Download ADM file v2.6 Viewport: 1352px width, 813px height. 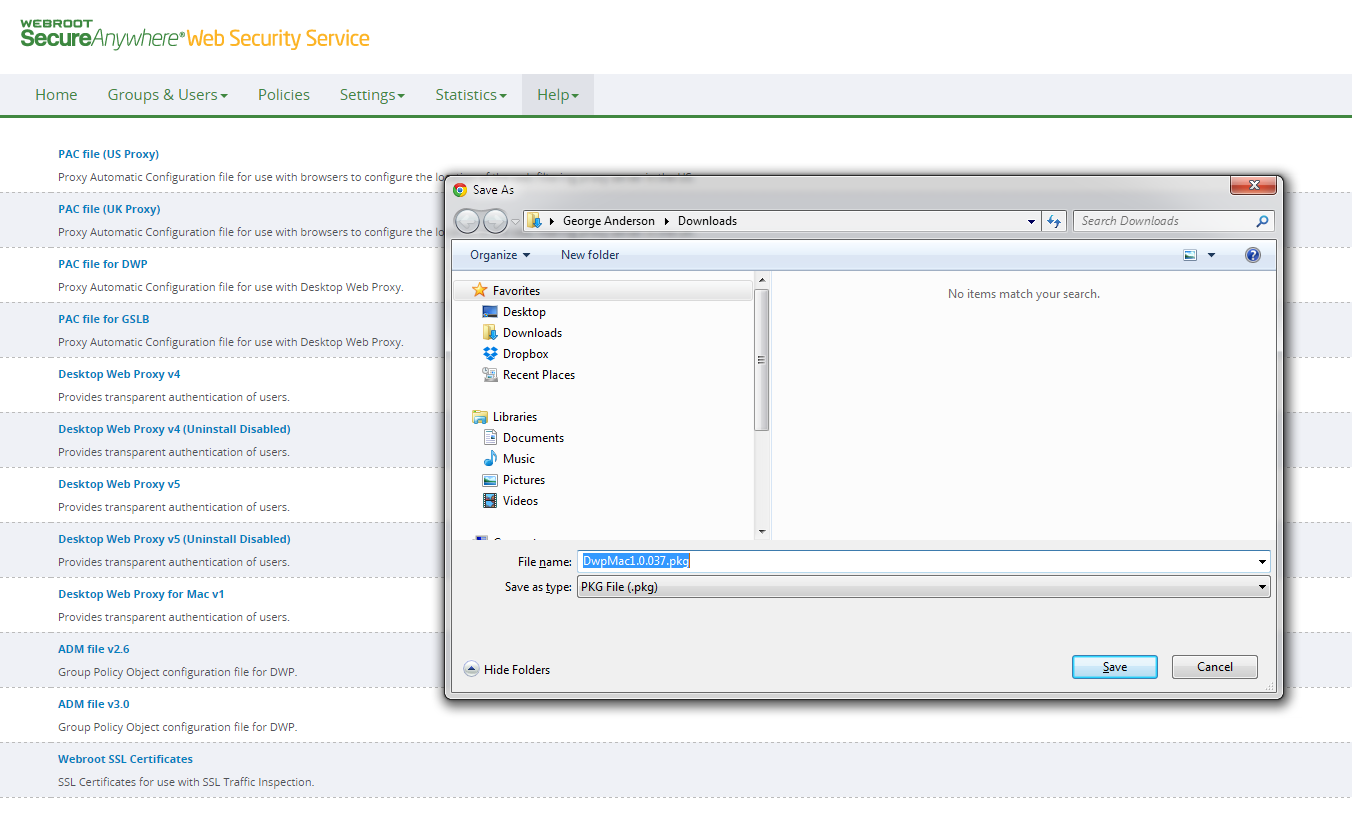pos(94,649)
